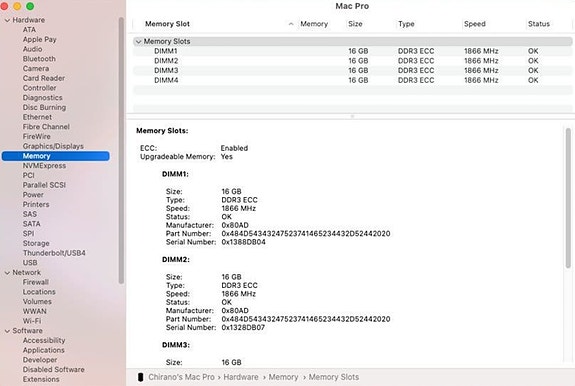Screen dimensions: 575x386
Task: Select Disc Burning in the sidebar
Action: (44, 107)
